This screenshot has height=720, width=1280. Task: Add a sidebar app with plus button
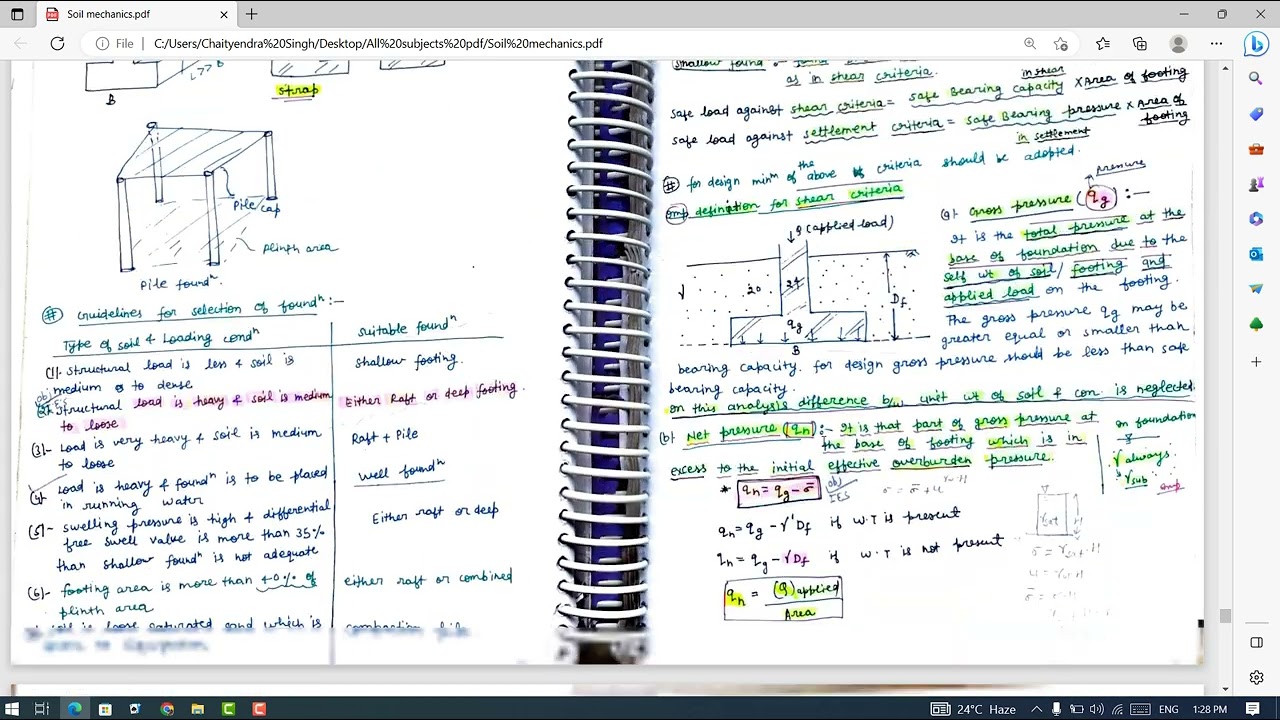pyautogui.click(x=1256, y=361)
